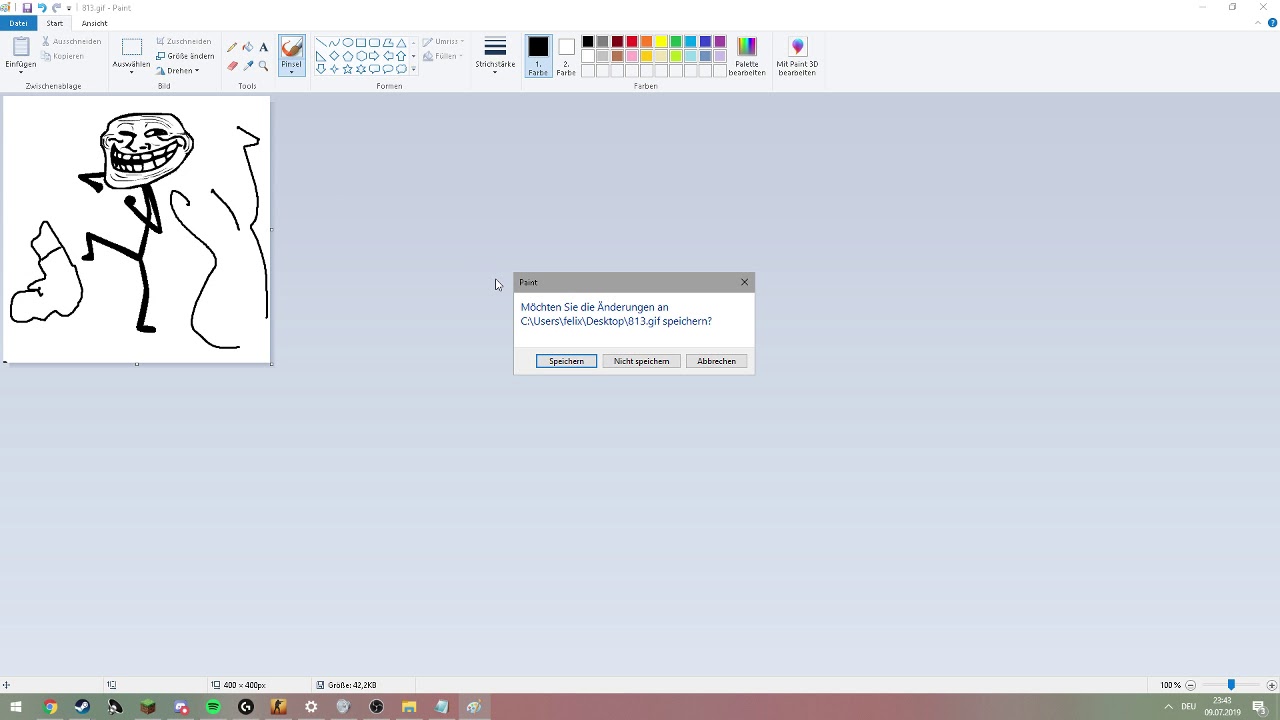Click the Pinsel brush icon
1280x720 pixels.
(x=291, y=47)
